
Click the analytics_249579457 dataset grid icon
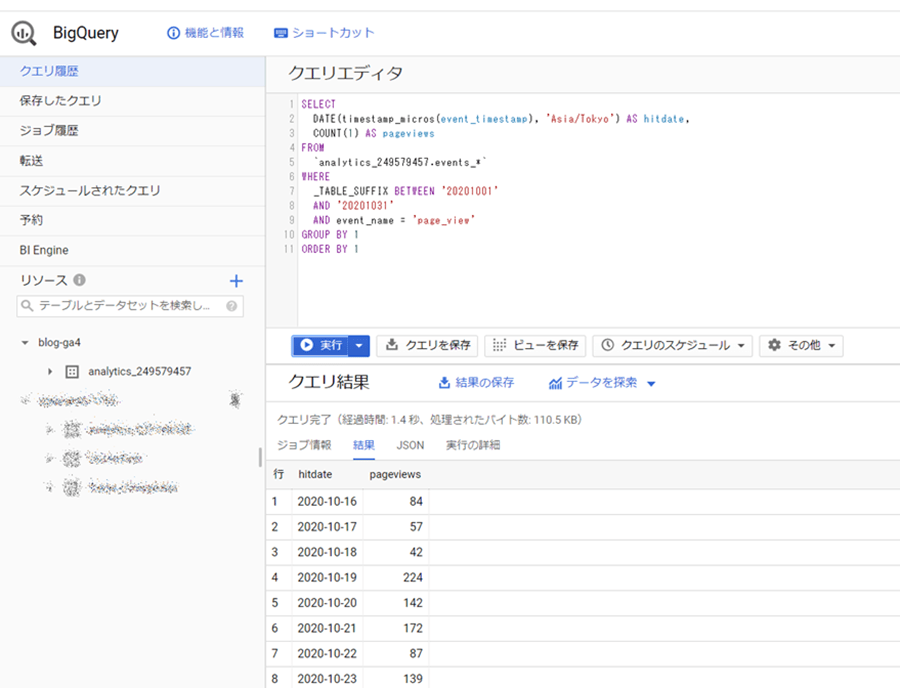click(72, 372)
